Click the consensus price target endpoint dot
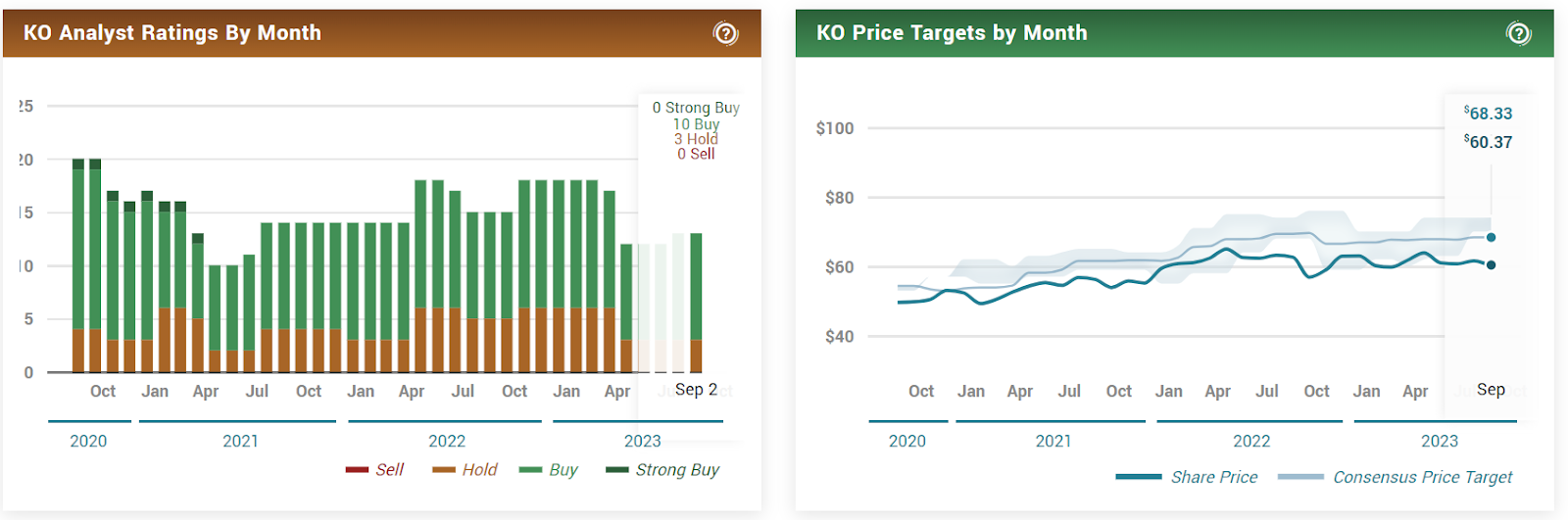Image resolution: width=1568 pixels, height=520 pixels. 1491,237
